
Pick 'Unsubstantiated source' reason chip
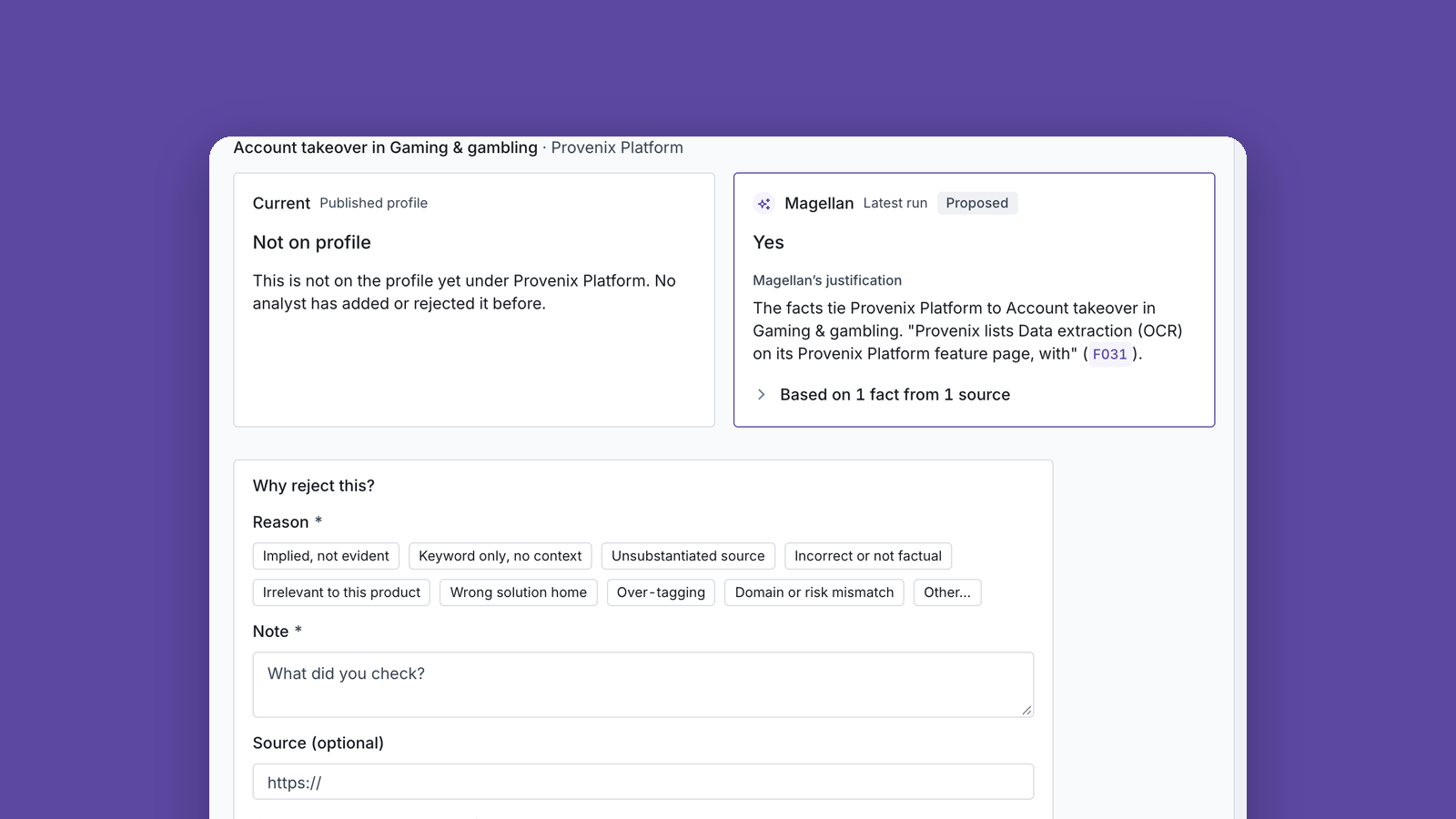click(688, 556)
